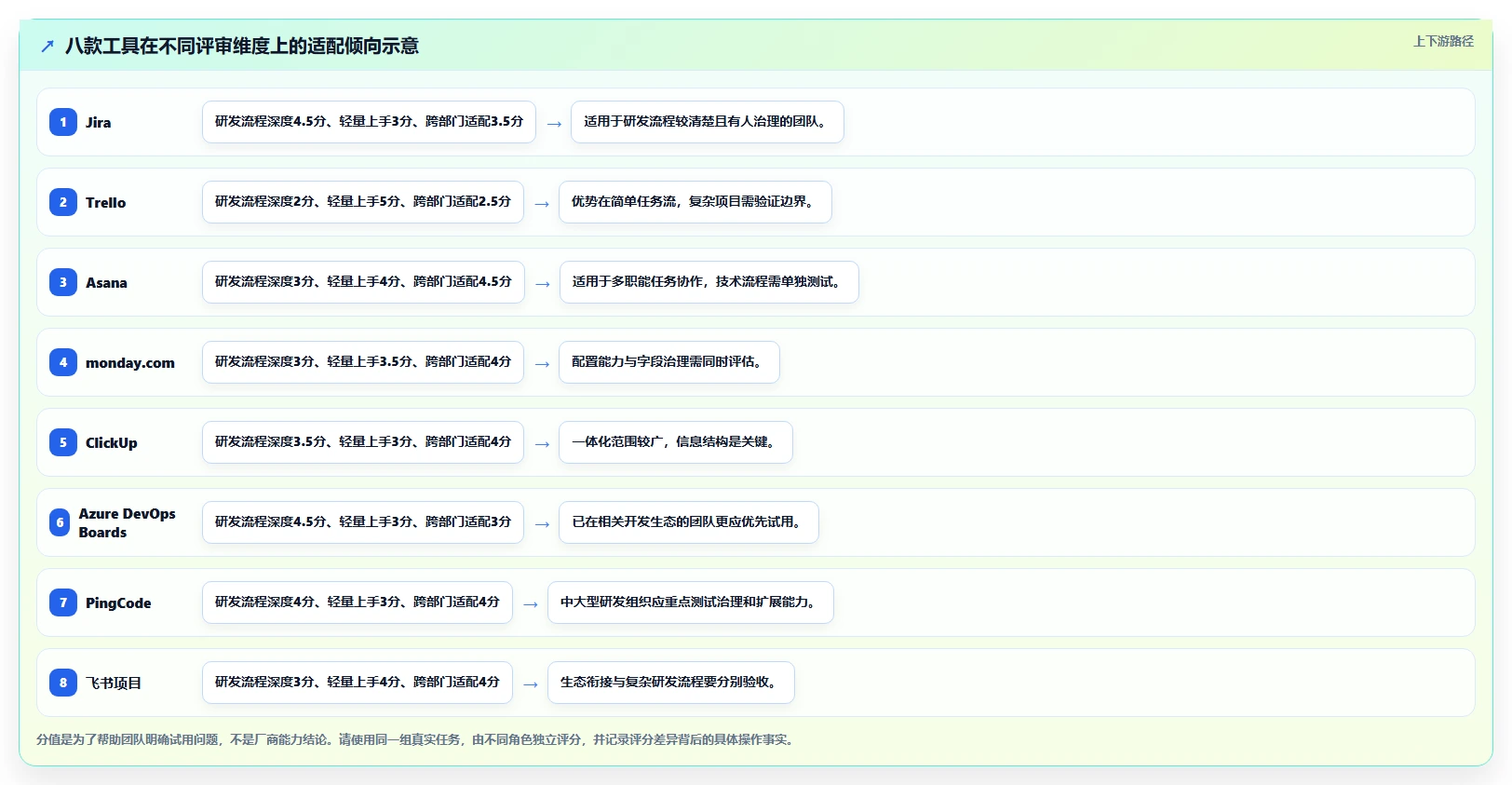Click the number 7 badge beside PingCode
The height and width of the screenshot is (785, 1512).
pos(63,602)
